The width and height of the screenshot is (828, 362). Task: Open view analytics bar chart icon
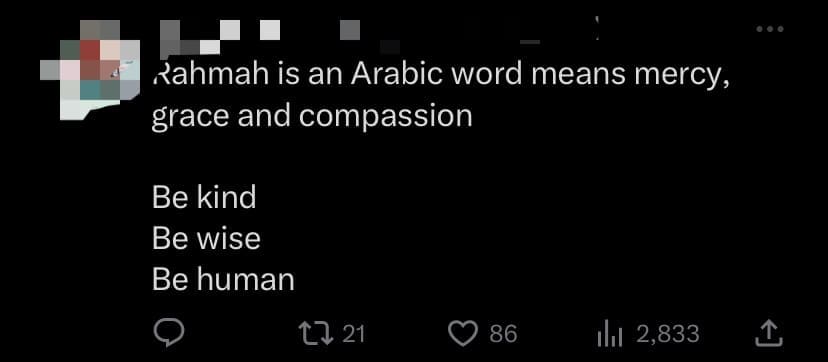pyautogui.click(x=611, y=334)
